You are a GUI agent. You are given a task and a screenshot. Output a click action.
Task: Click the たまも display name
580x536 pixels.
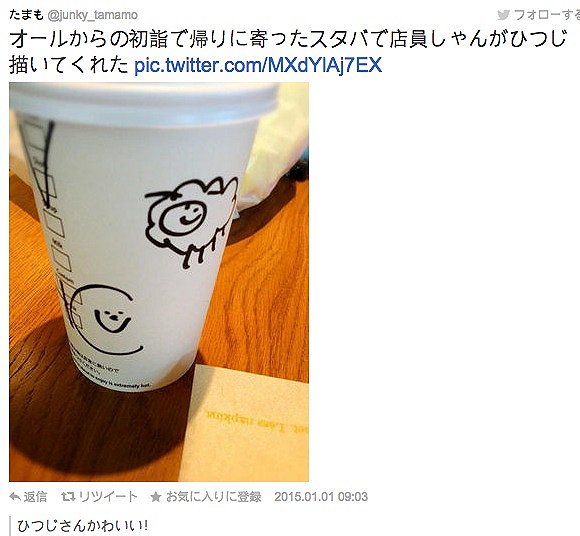coord(26,14)
